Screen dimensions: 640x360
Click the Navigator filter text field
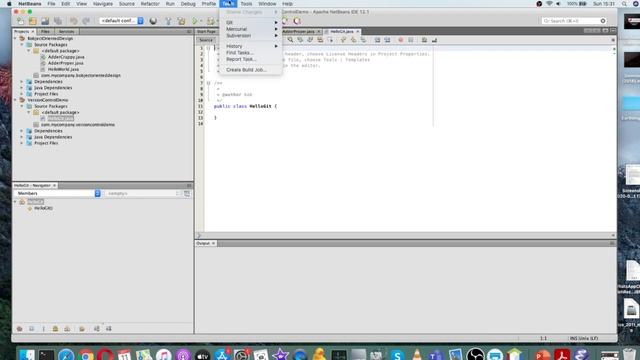click(x=143, y=193)
